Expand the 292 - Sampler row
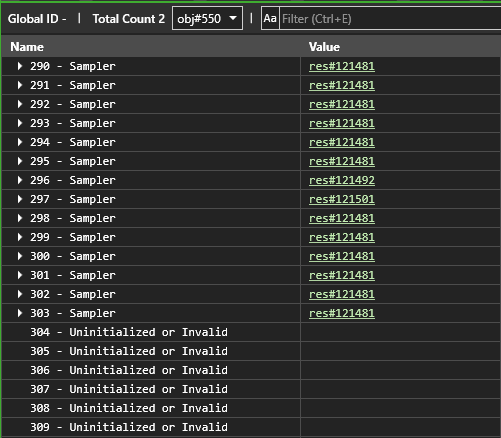 [20, 104]
